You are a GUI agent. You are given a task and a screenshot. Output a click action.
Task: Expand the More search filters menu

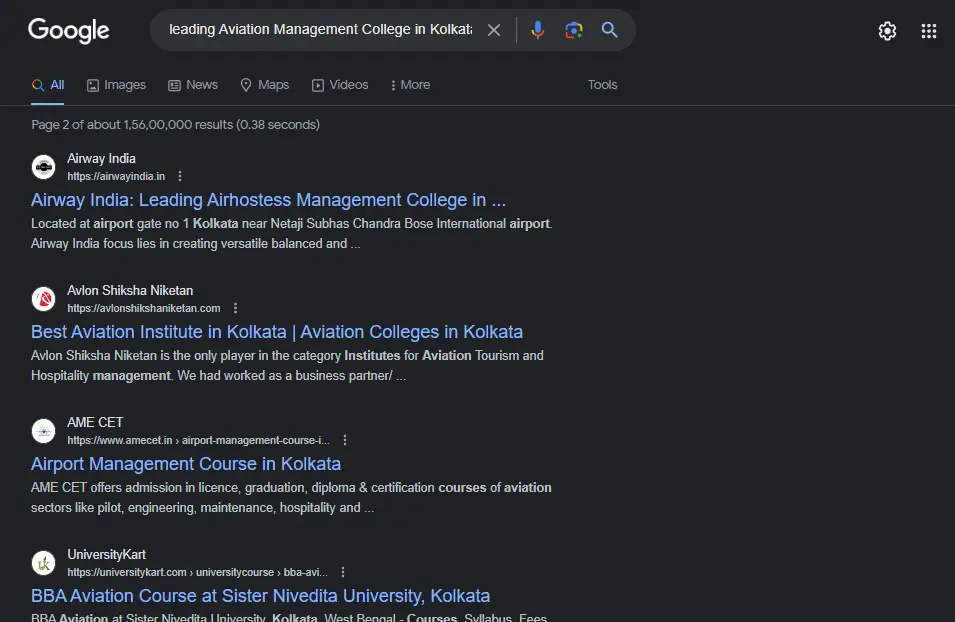point(410,85)
